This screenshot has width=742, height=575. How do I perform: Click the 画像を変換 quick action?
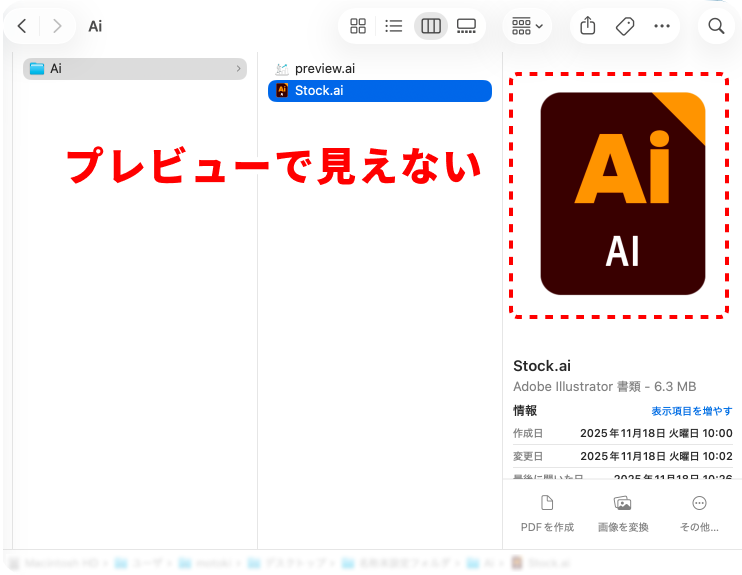click(623, 514)
